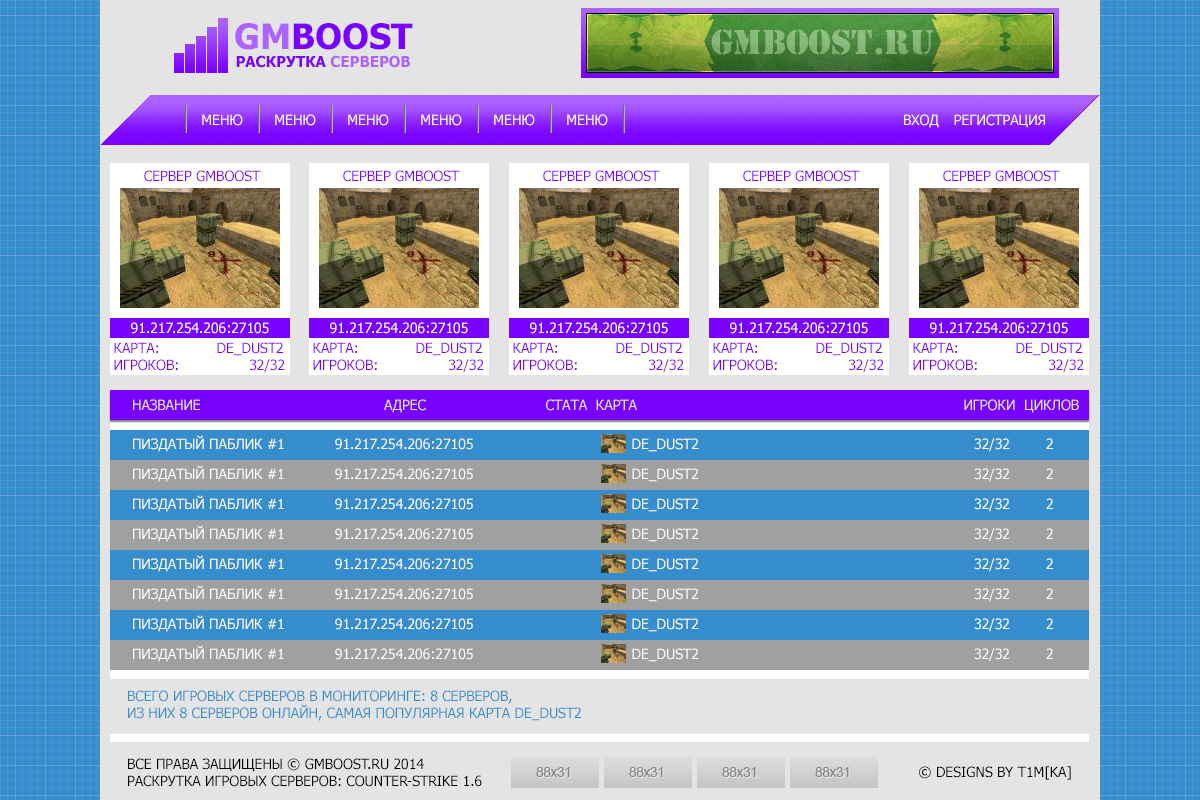1200x800 pixels.
Task: Open the © DESIGNS BY T1M[KA] credit link
Action: tap(995, 772)
